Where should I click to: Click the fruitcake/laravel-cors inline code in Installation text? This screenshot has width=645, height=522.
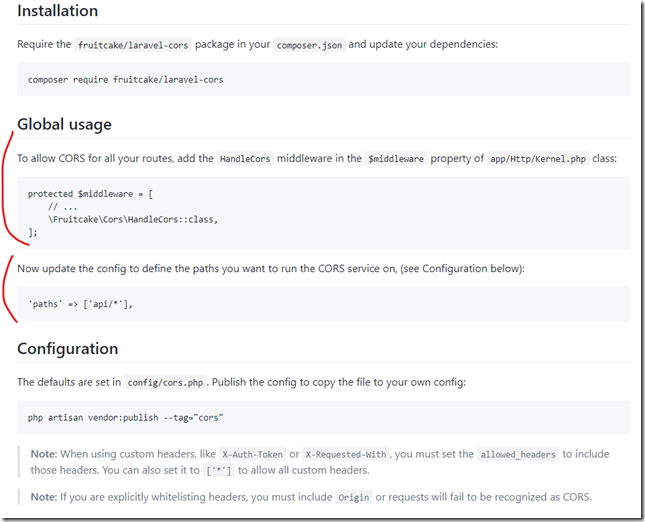pyautogui.click(x=133, y=45)
